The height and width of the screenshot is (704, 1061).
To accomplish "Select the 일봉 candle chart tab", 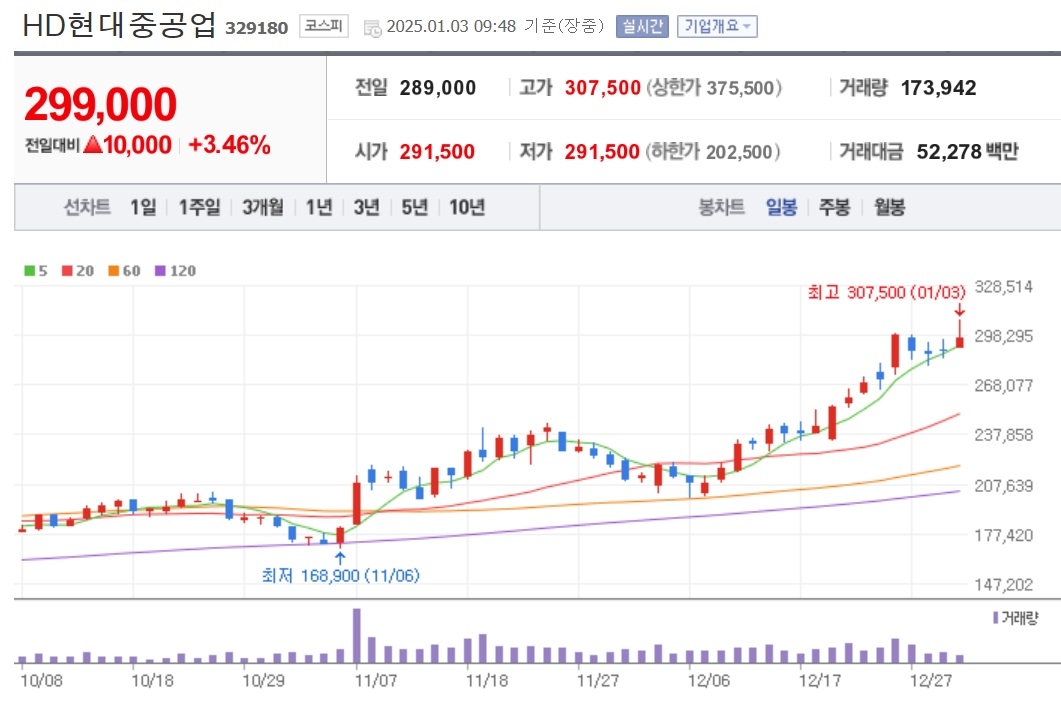I will [782, 207].
